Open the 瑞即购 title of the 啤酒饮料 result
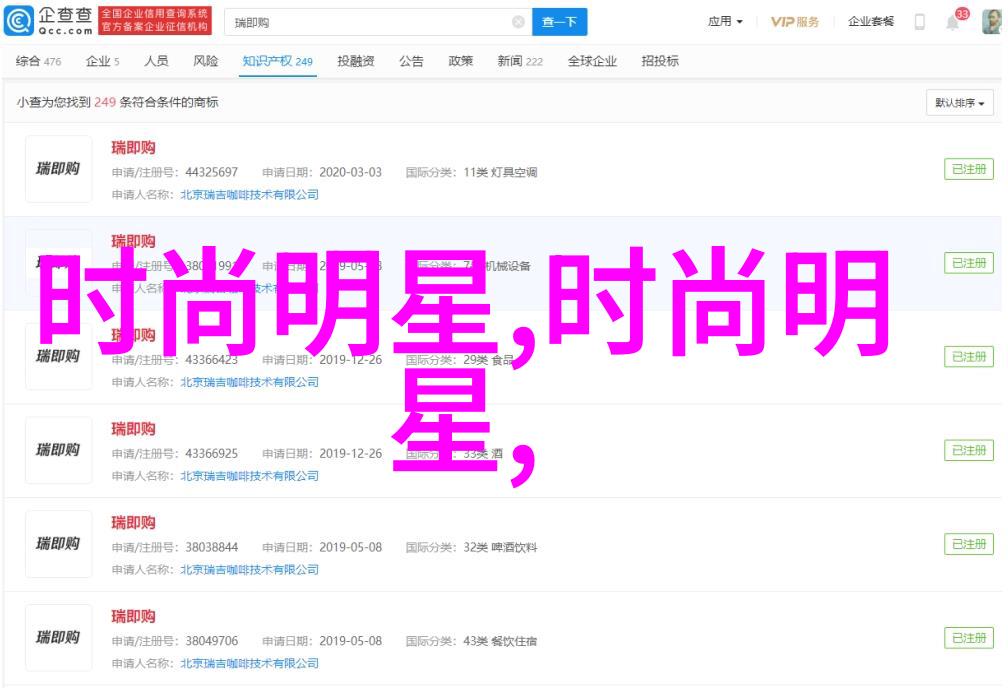 (133, 523)
